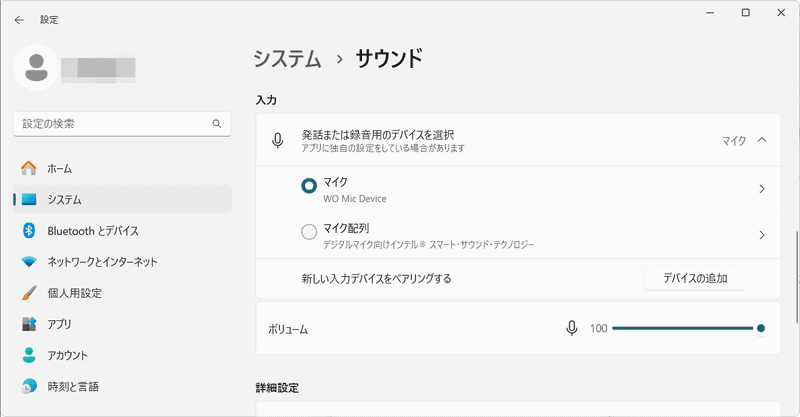Click システム in the breadcrumb
Screen dimensions: 800x417
288,58
